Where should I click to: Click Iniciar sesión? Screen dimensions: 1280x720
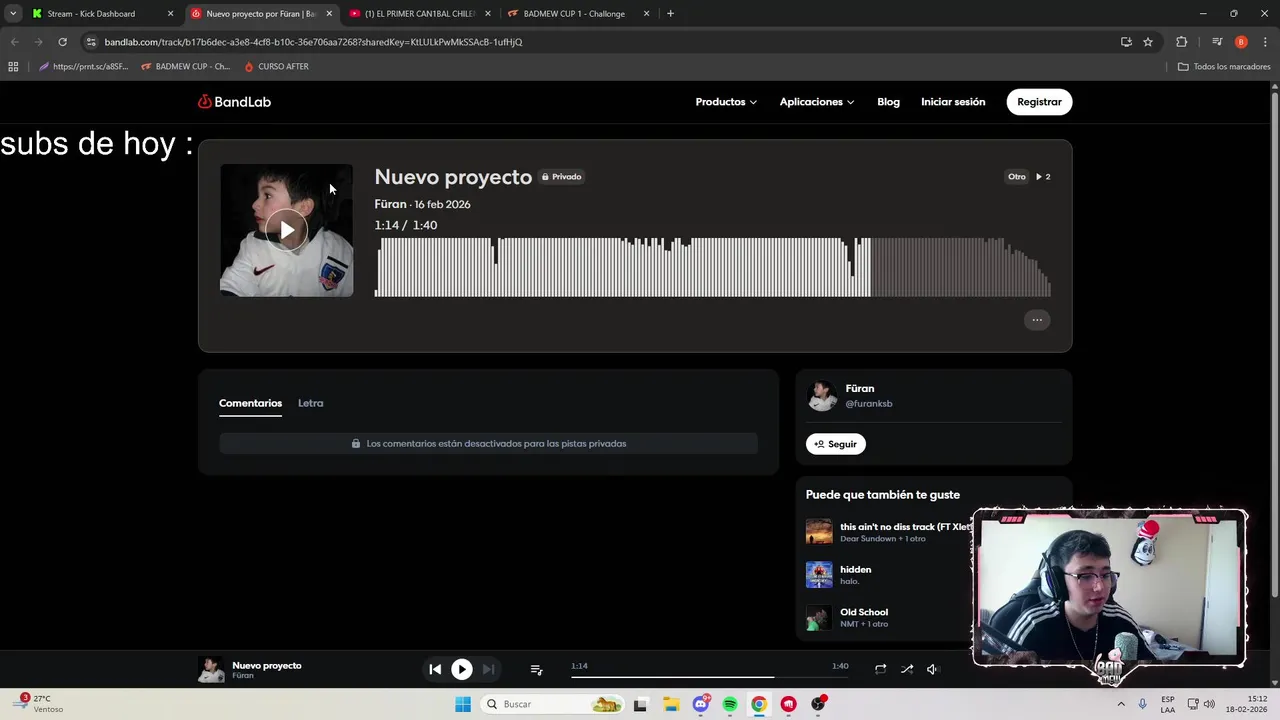(x=953, y=102)
